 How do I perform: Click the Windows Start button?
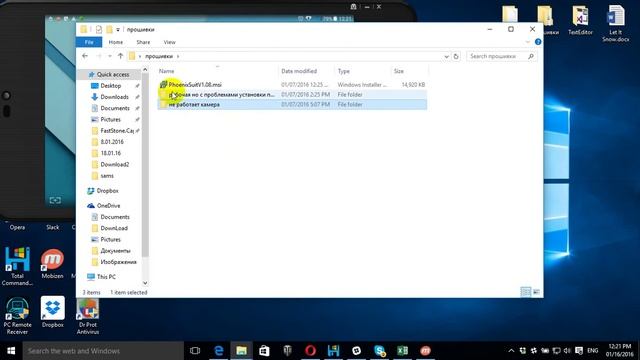pos(11,351)
